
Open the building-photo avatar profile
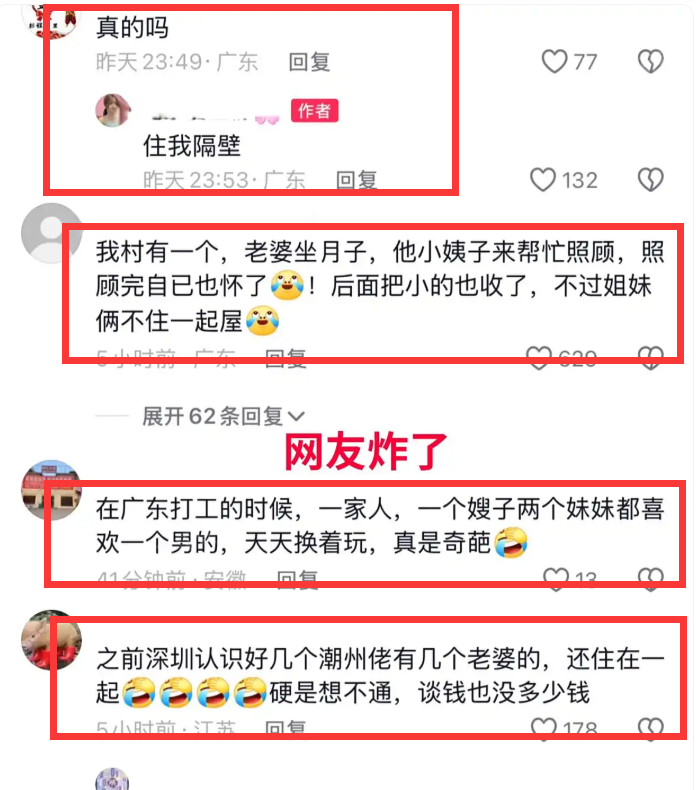(51, 490)
